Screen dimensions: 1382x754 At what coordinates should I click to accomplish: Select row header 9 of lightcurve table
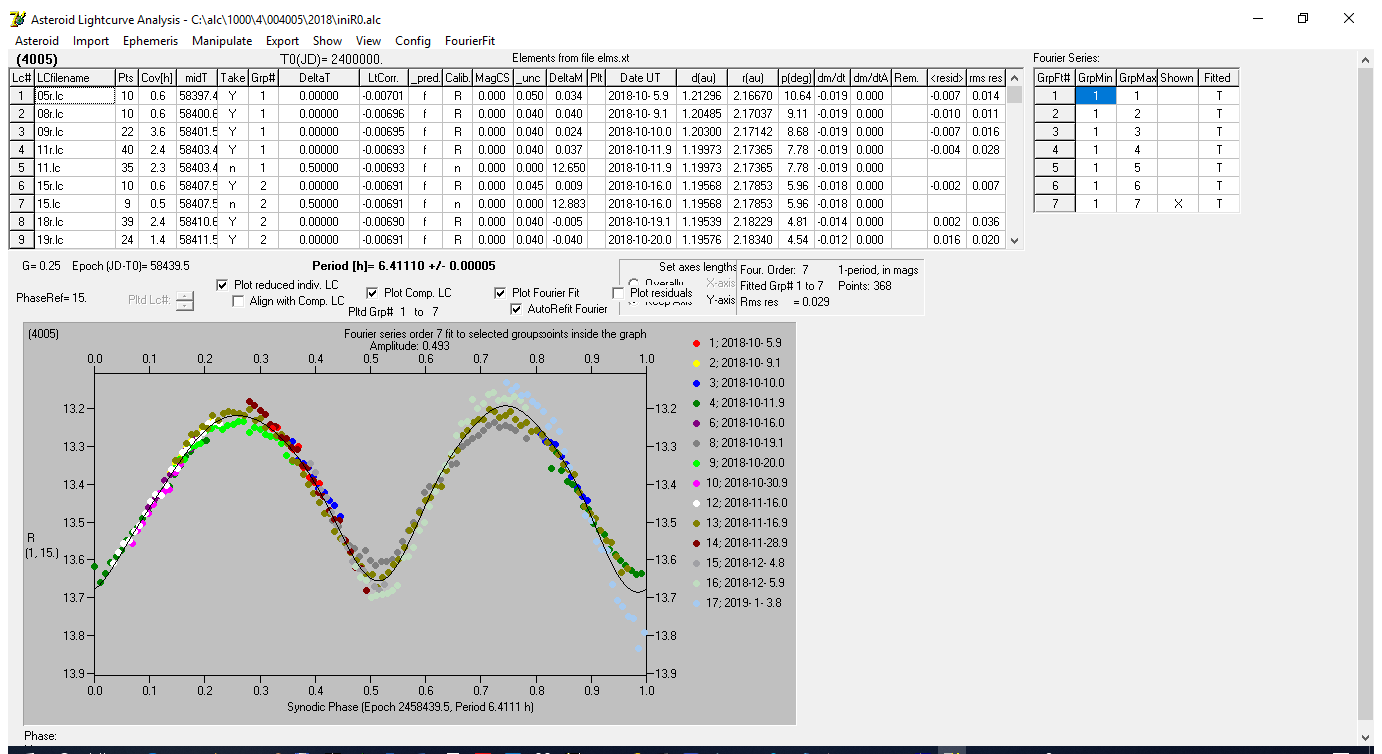22,240
